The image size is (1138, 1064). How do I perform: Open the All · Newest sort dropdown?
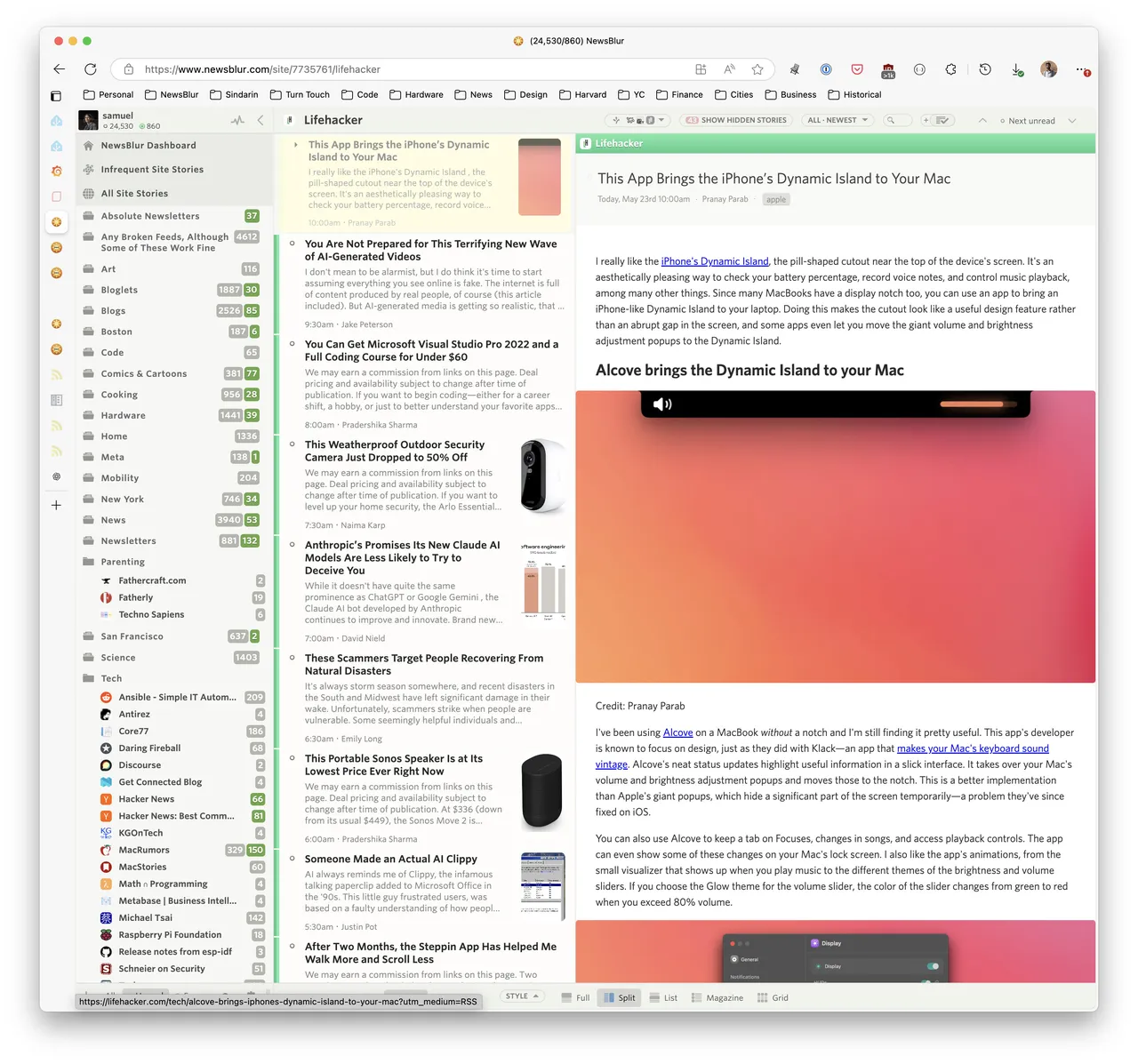click(837, 120)
